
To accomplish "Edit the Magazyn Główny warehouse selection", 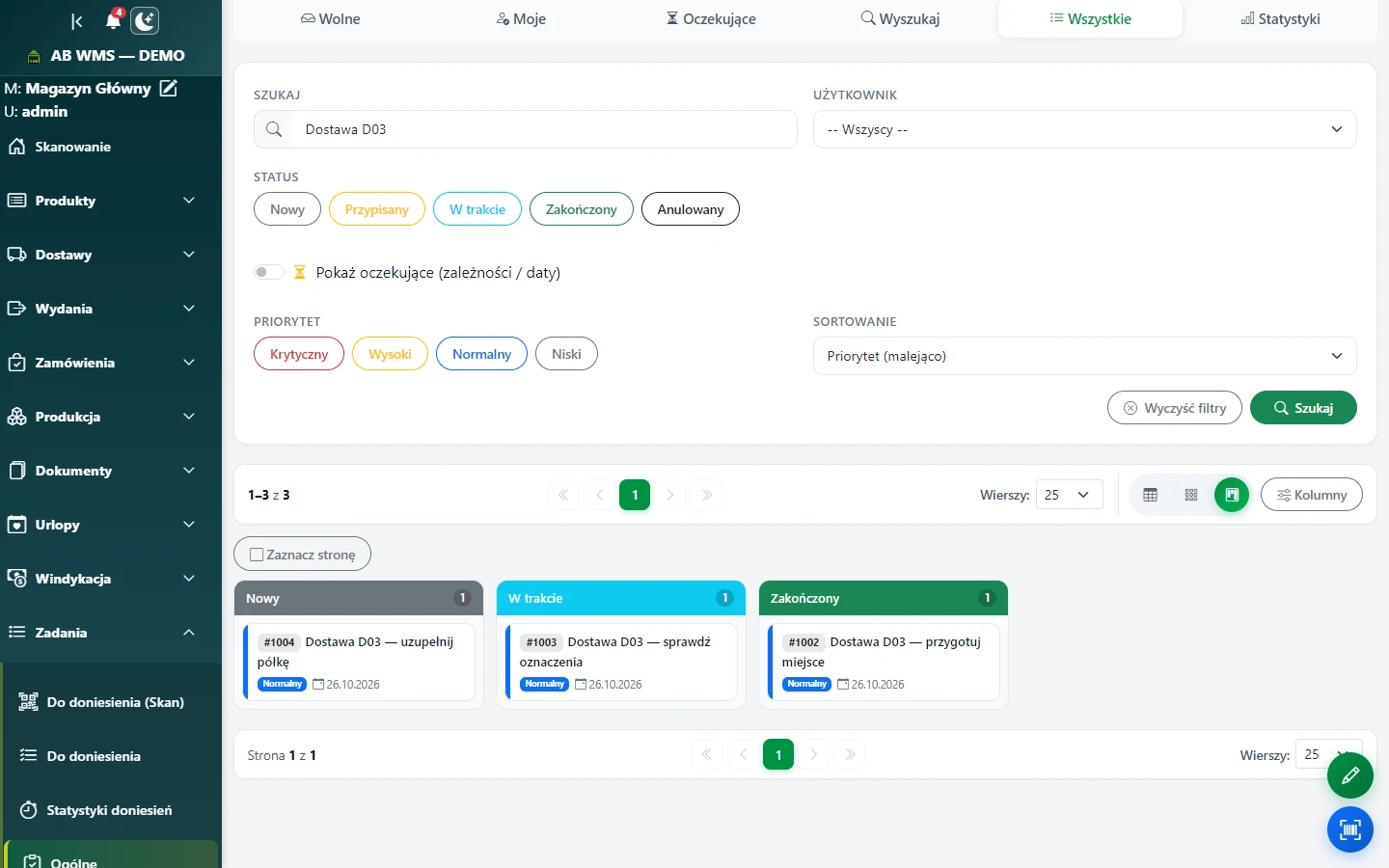I will tap(169, 89).
